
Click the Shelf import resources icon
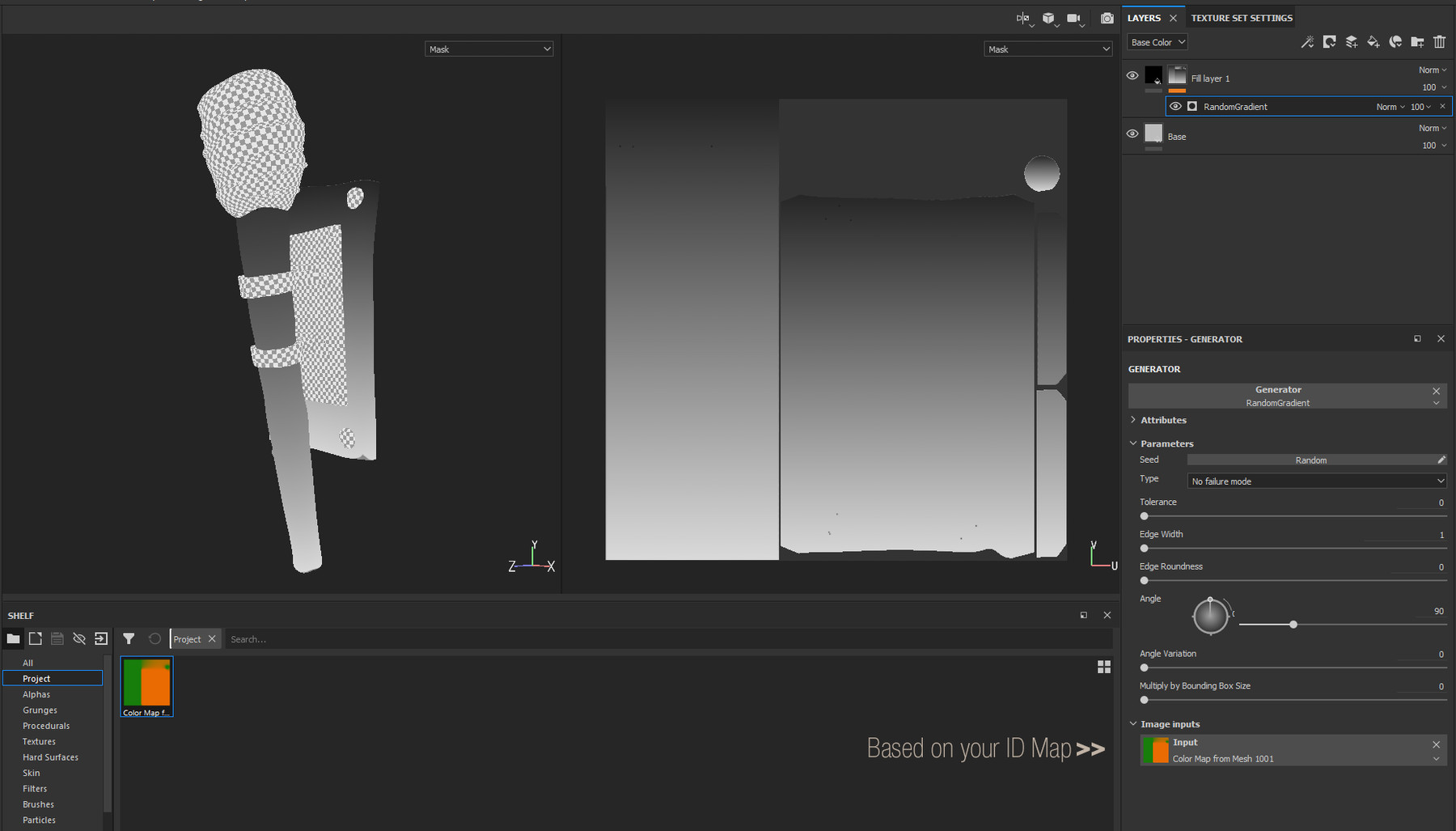[101, 638]
